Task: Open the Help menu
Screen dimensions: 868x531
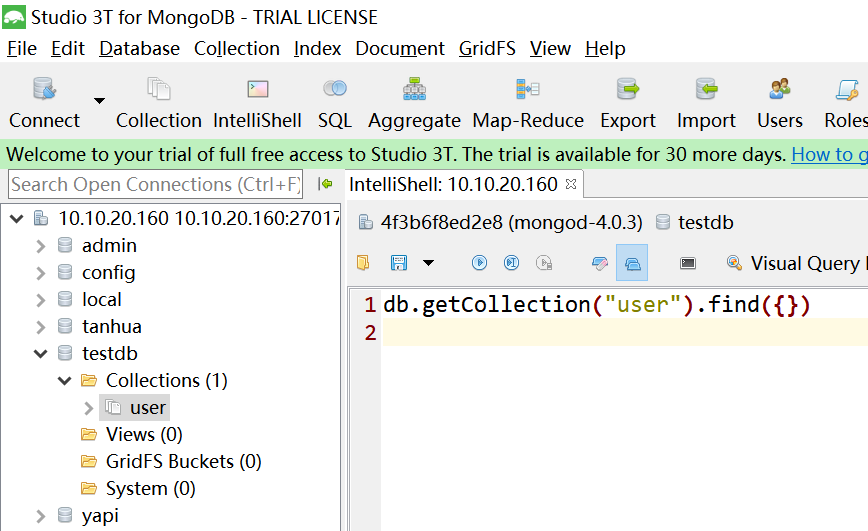Action: [605, 49]
